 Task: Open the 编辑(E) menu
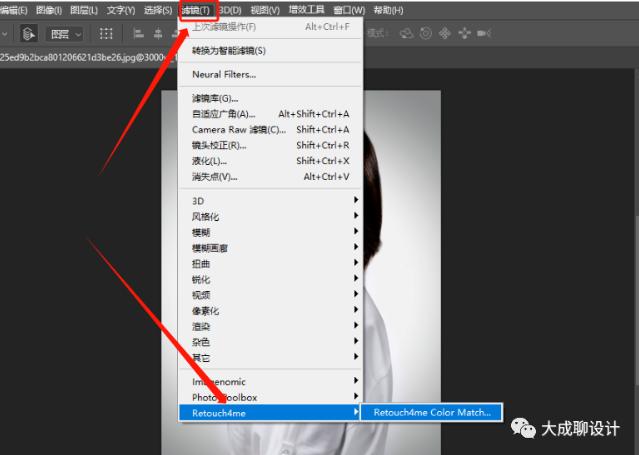tap(13, 10)
